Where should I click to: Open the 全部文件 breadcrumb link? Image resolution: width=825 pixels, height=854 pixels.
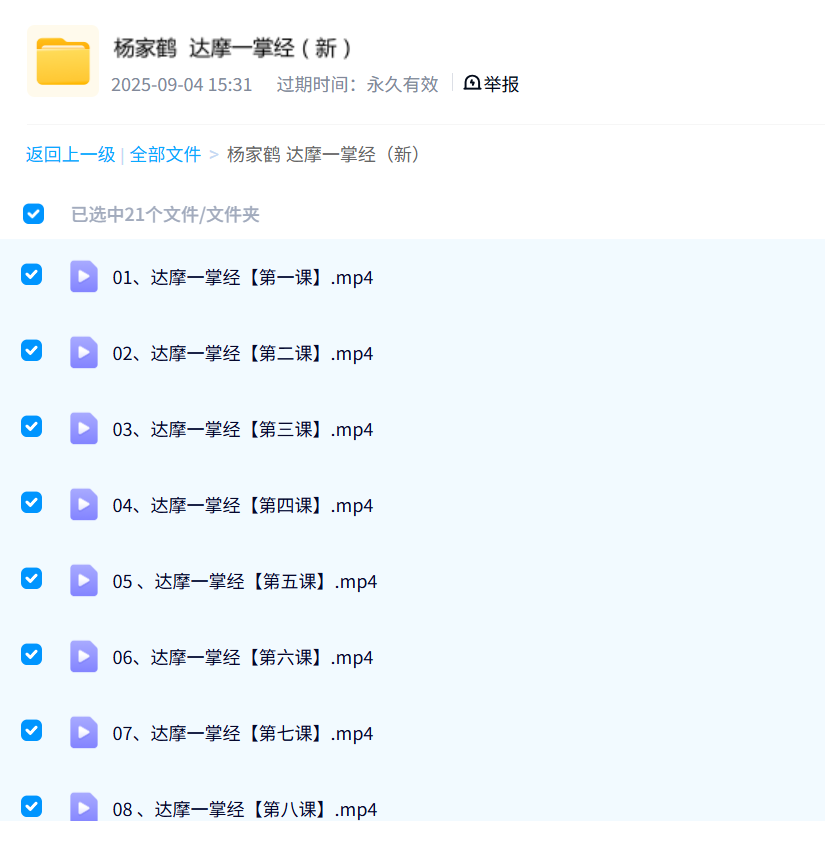pyautogui.click(x=166, y=155)
